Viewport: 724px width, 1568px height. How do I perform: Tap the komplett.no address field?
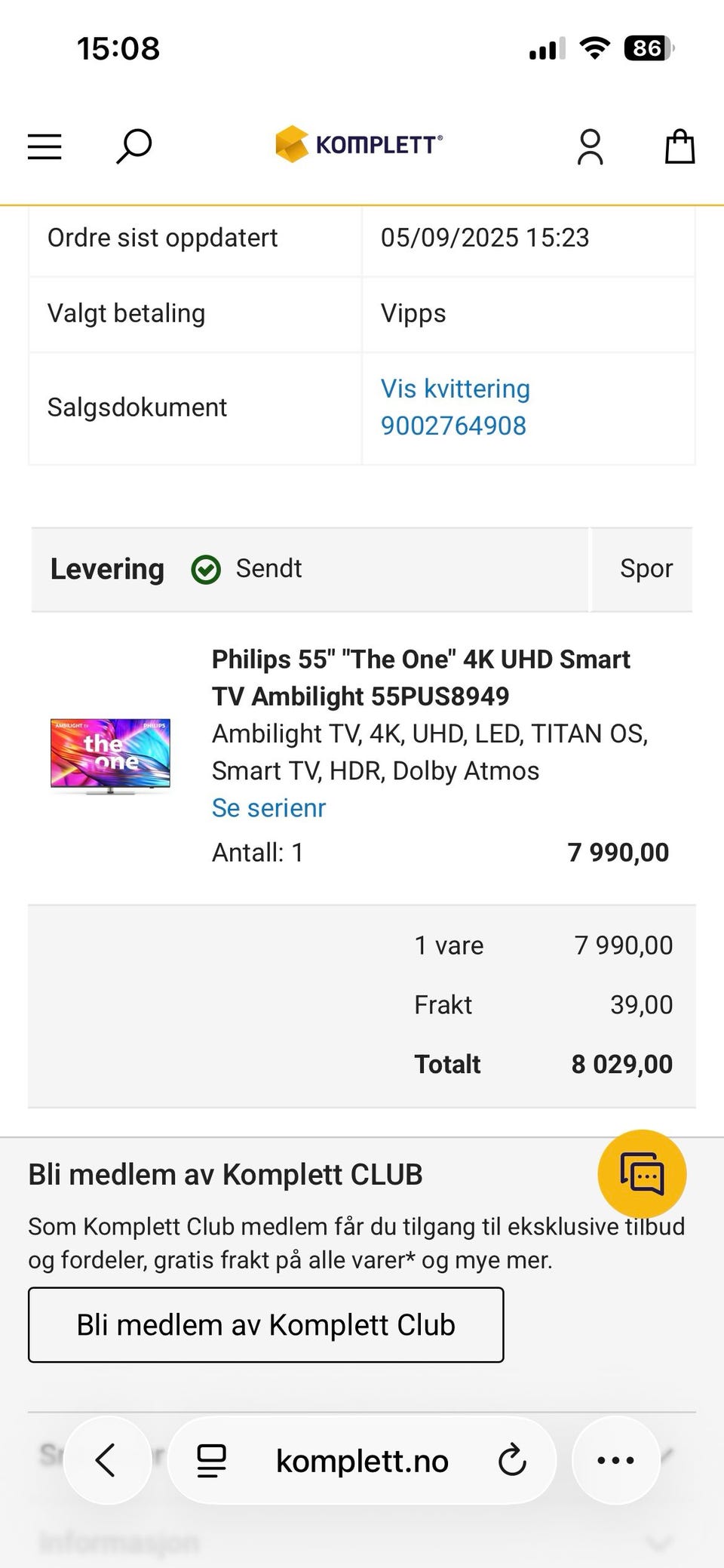362,1462
